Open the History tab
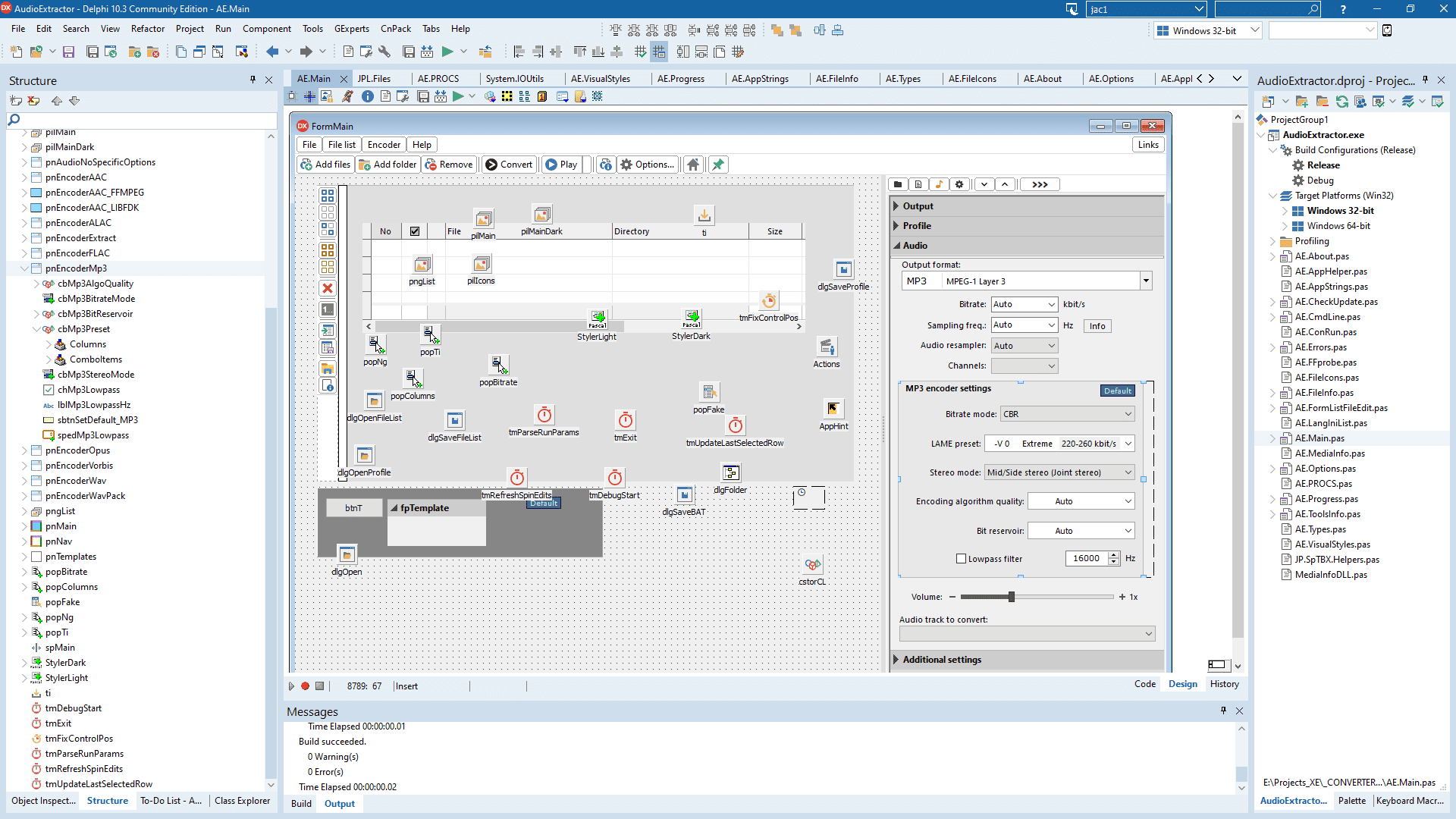The width and height of the screenshot is (1456, 819). point(1225,684)
